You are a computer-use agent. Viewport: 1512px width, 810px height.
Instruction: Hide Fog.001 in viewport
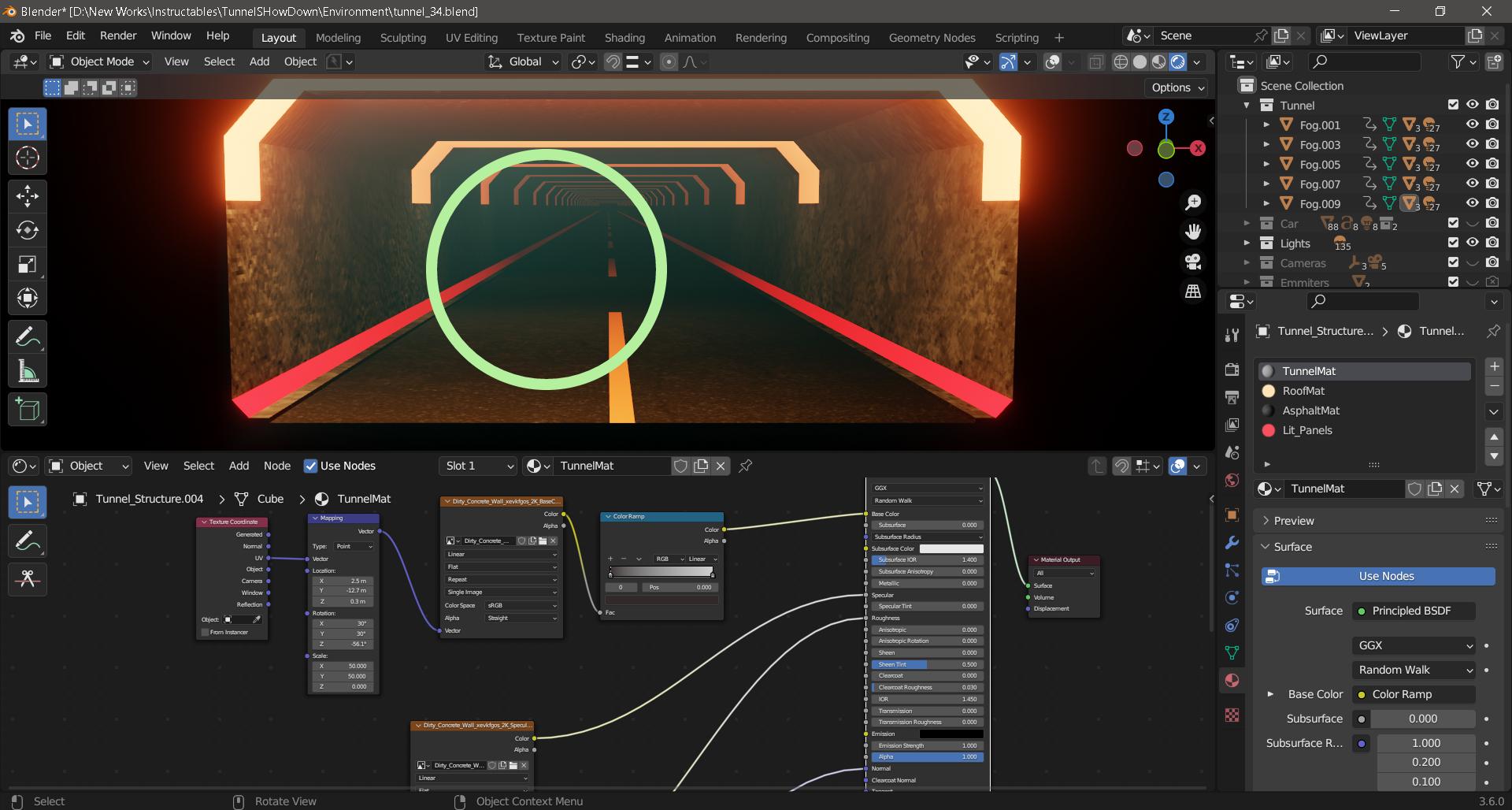click(1472, 124)
